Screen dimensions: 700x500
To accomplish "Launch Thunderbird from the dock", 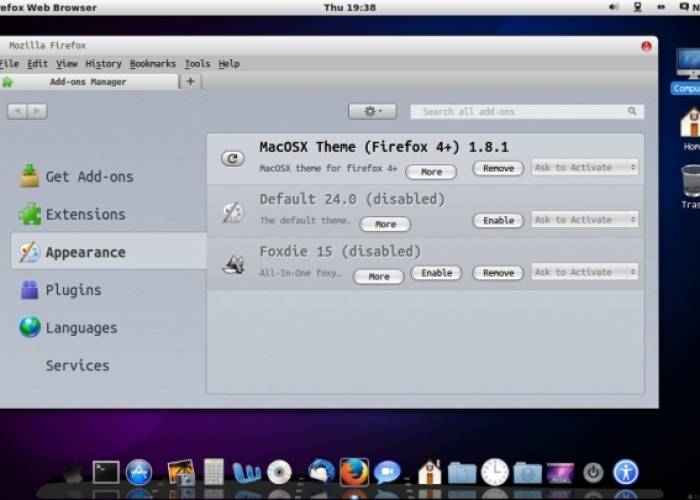I will click(x=321, y=472).
